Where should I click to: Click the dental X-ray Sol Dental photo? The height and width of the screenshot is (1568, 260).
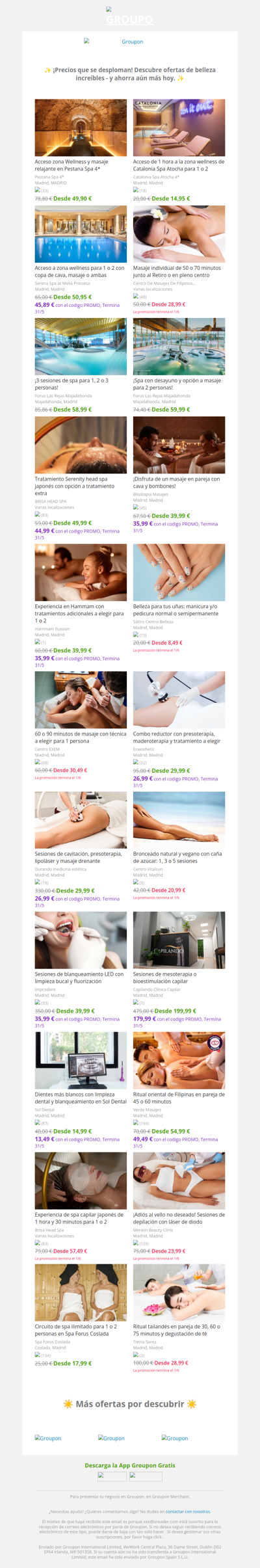[81, 1060]
